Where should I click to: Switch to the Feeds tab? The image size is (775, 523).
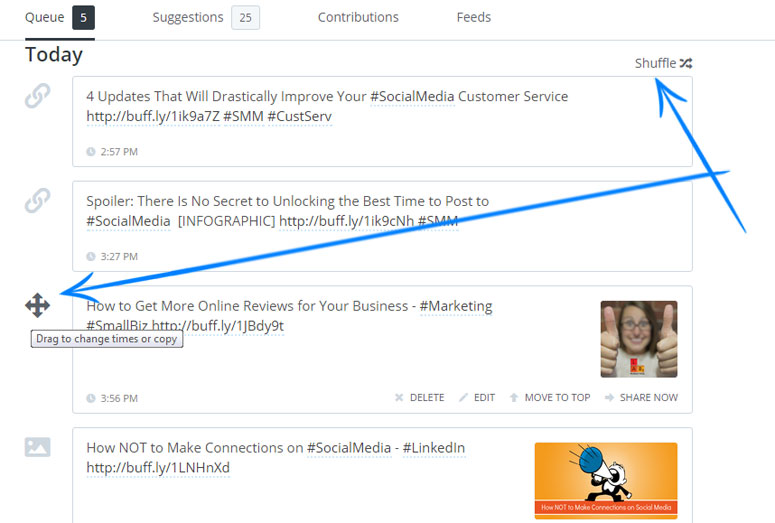(474, 17)
